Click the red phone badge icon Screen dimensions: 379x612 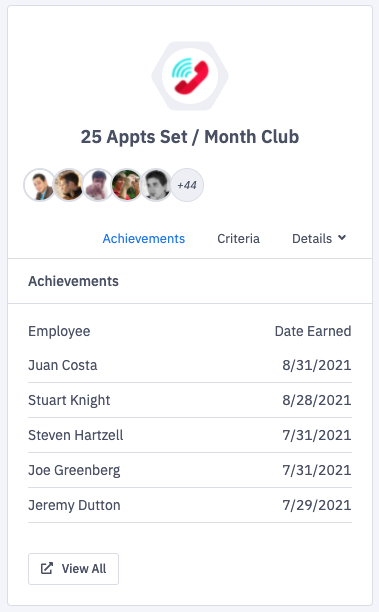[x=190, y=76]
